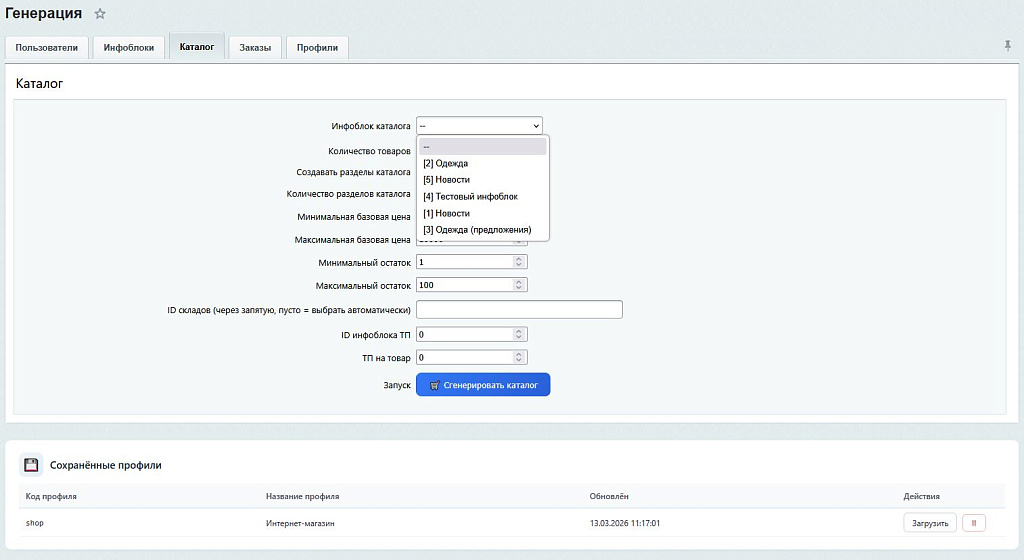Collapse the Инфоблок каталога dropdown

pyautogui.click(x=479, y=126)
